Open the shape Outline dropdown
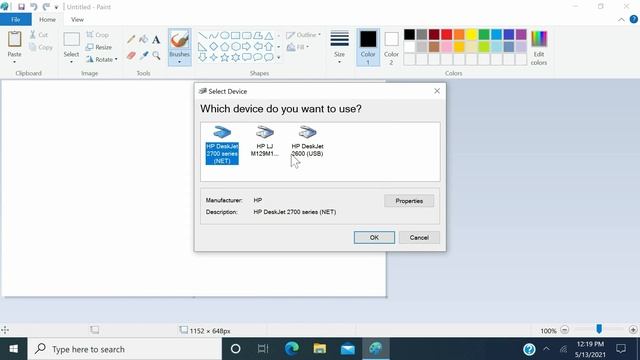This screenshot has width=640, height=360. (304, 35)
